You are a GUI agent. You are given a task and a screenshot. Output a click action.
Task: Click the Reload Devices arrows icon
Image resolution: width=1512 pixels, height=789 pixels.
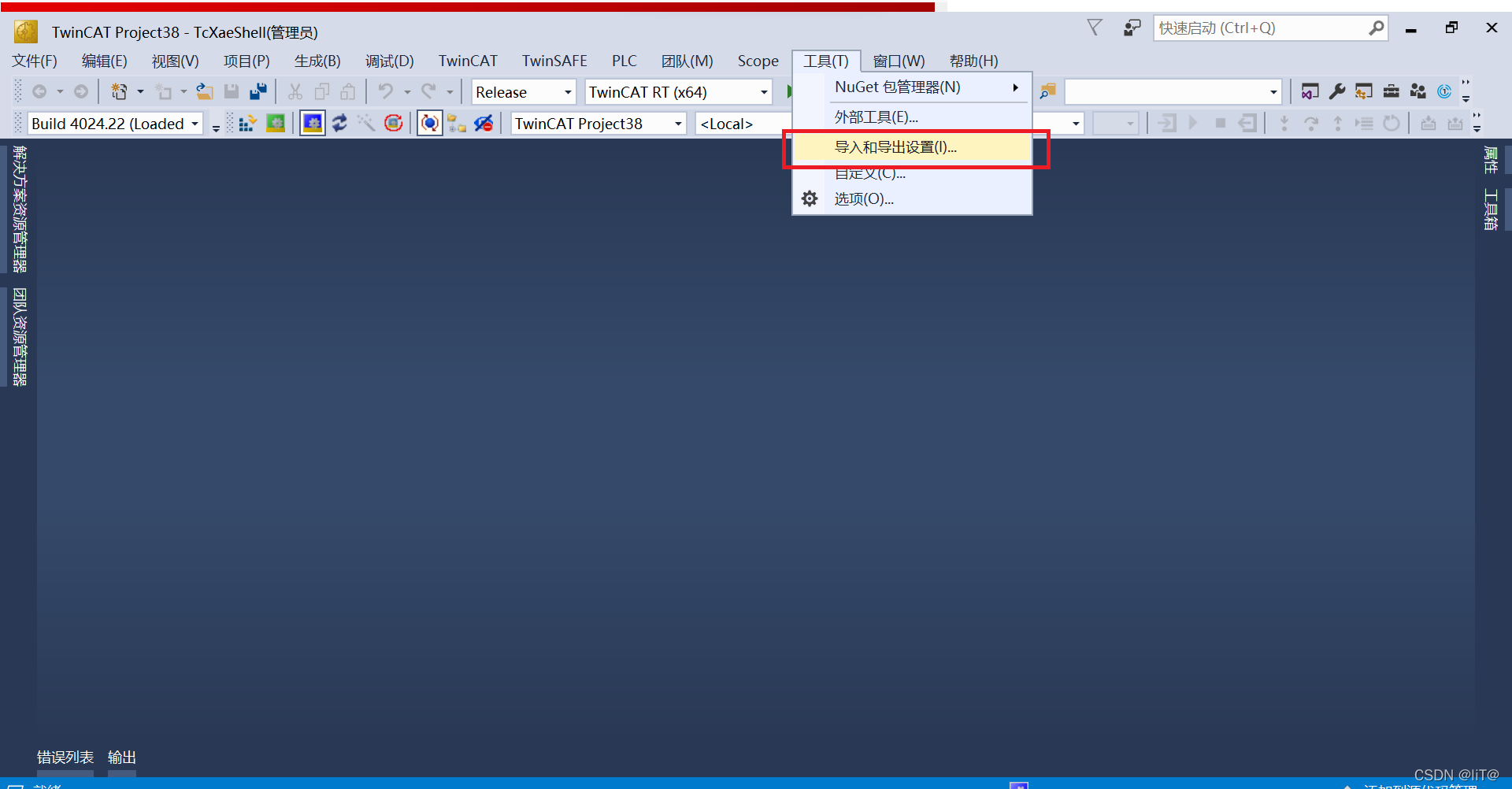coord(339,124)
